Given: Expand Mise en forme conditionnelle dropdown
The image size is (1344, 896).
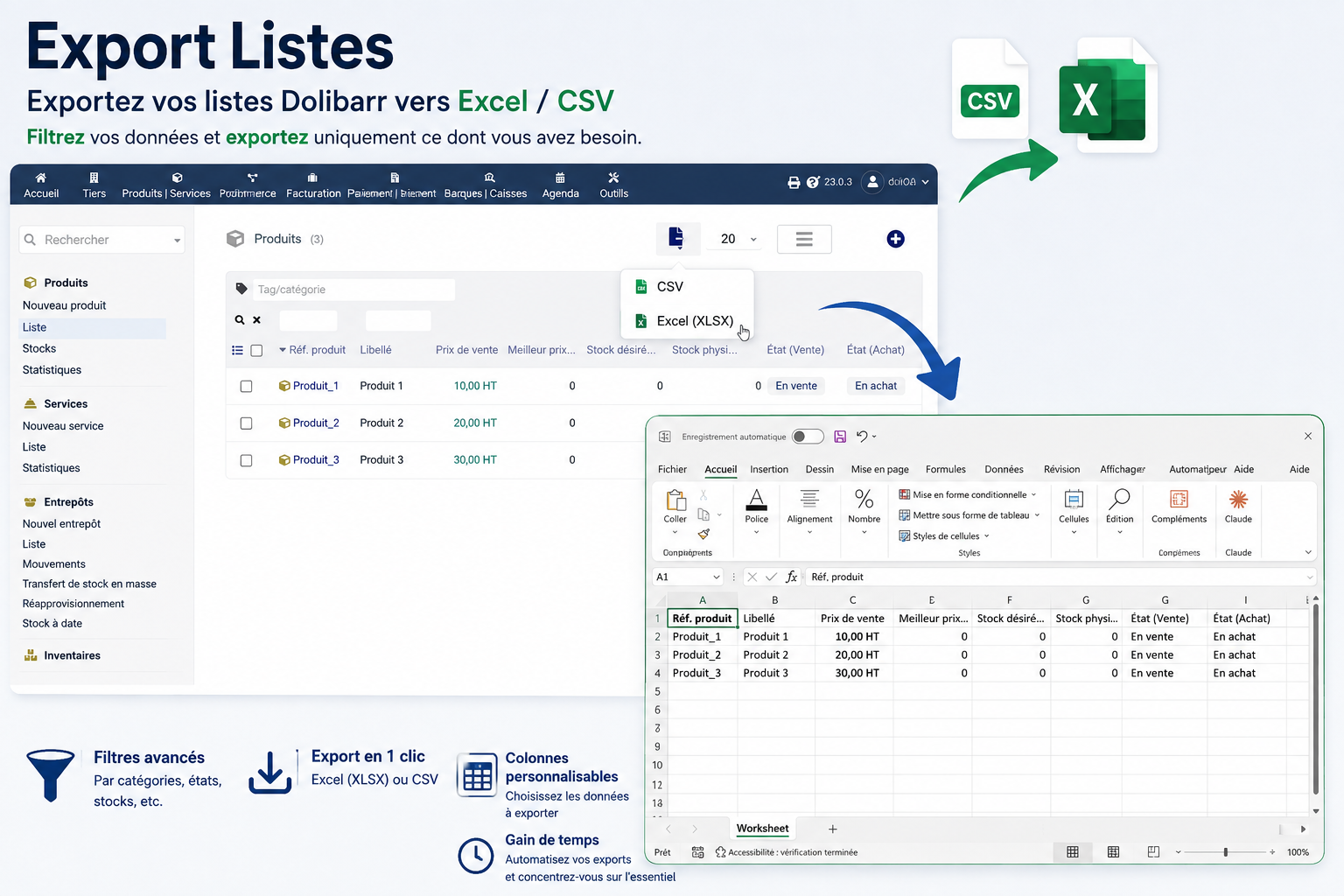Looking at the screenshot, I should pyautogui.click(x=1033, y=494).
